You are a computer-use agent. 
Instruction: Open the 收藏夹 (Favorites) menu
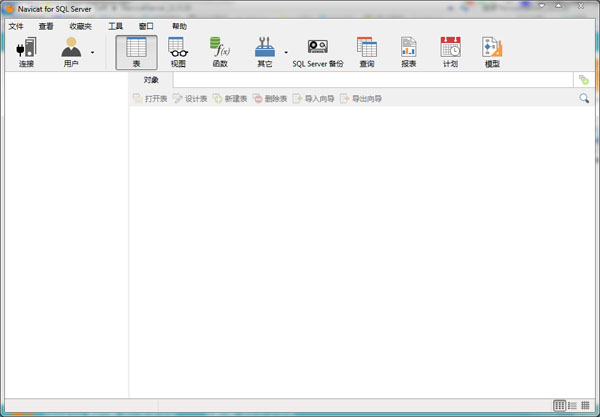80,26
